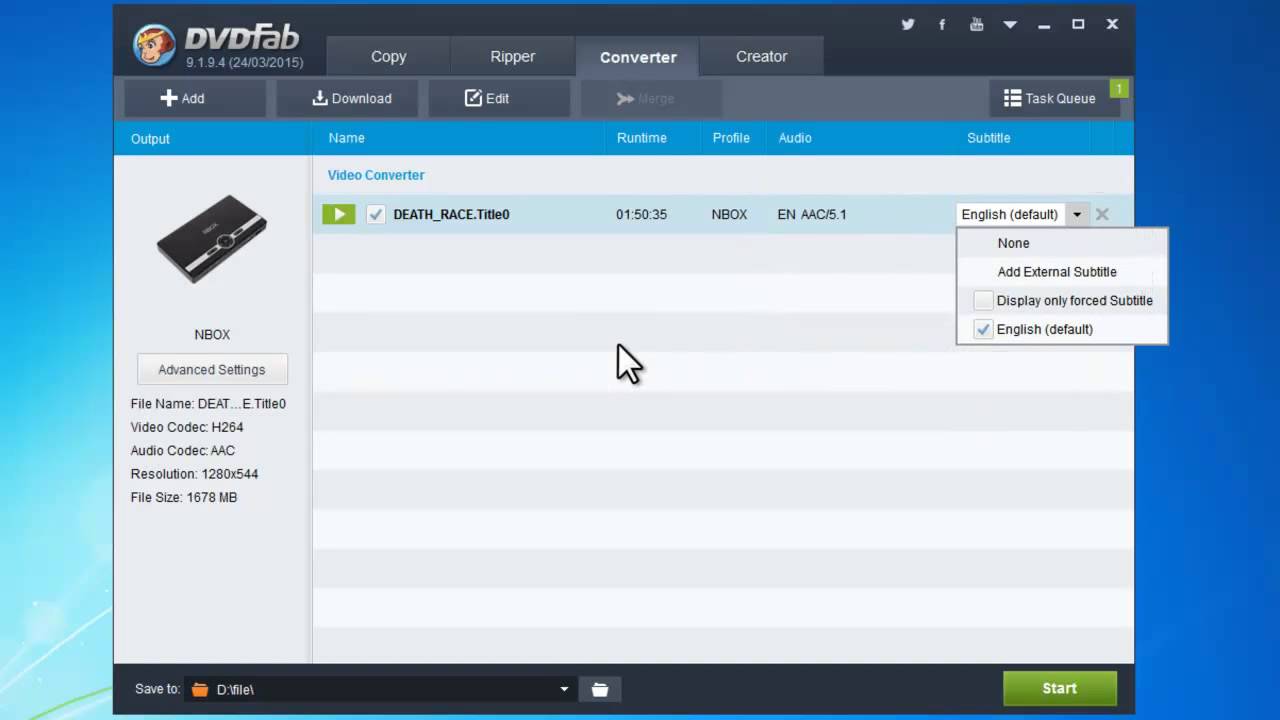Click the Video Converter section label

tap(376, 175)
